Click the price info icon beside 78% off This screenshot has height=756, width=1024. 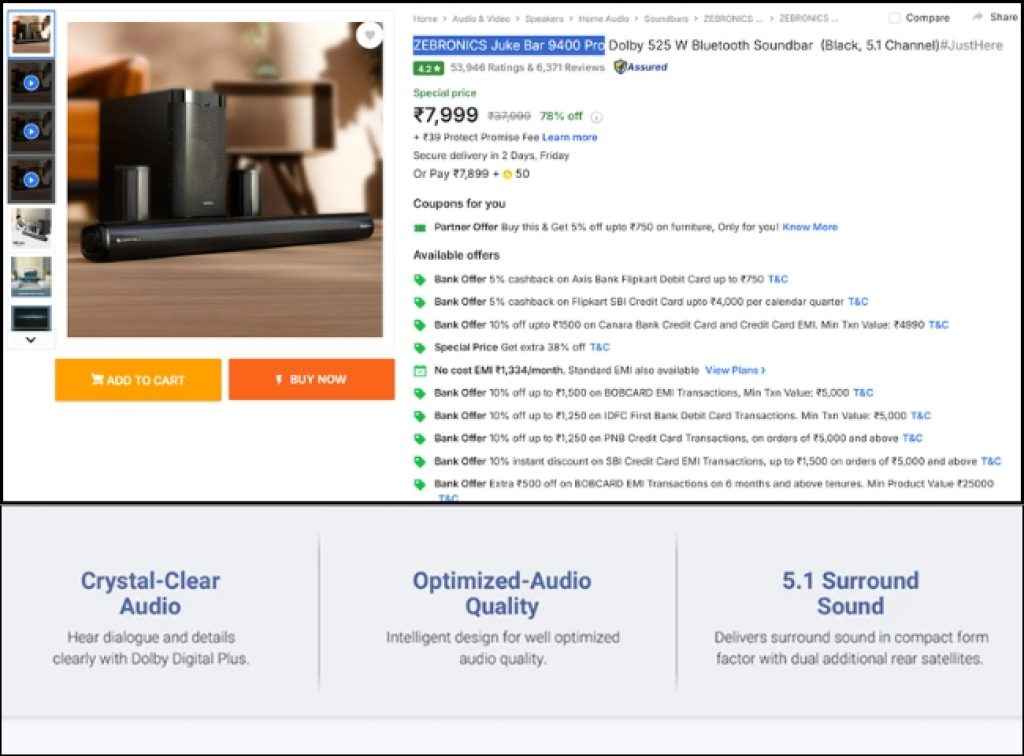coord(597,117)
